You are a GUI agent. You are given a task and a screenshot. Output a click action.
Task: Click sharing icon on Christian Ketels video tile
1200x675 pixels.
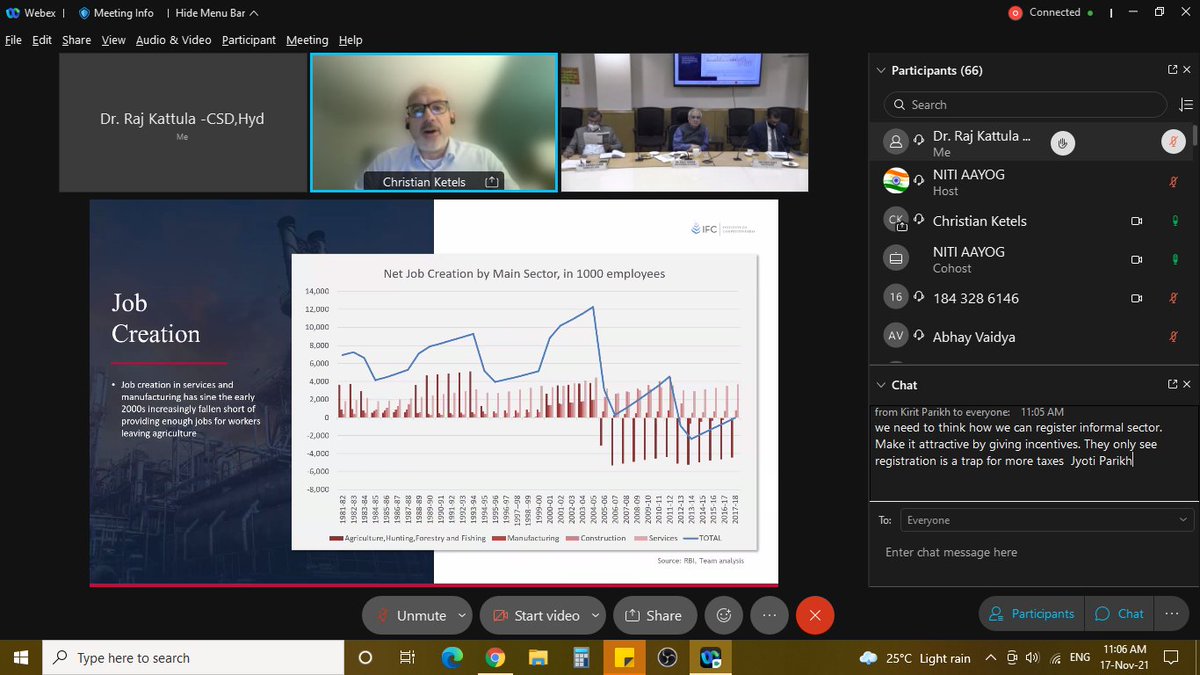pyautogui.click(x=491, y=182)
